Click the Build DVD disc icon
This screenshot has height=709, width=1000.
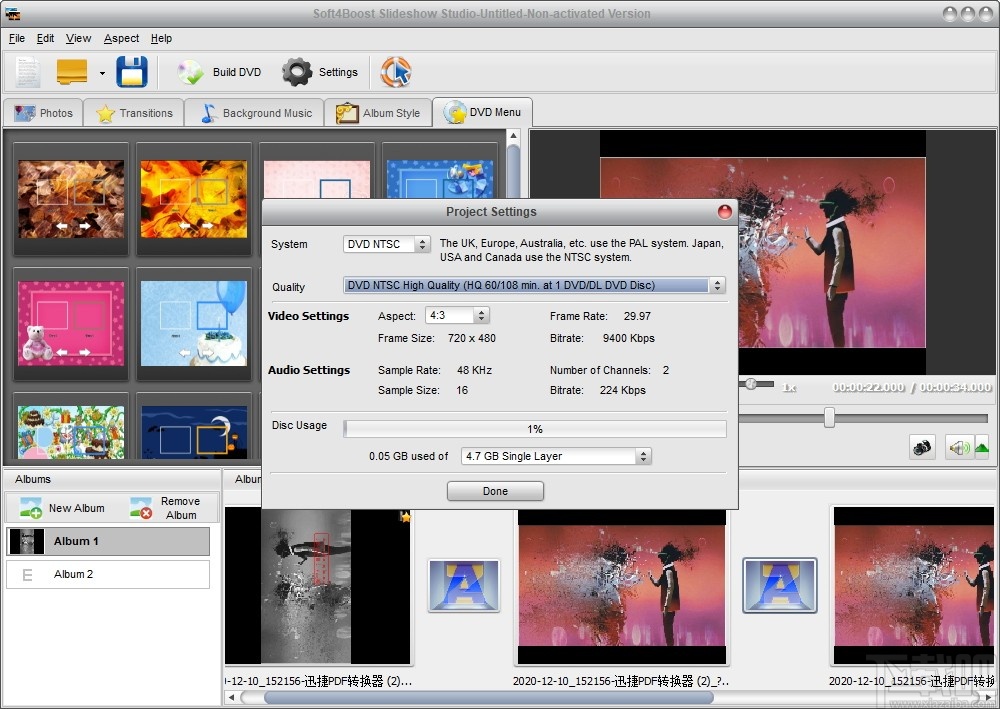click(x=190, y=72)
